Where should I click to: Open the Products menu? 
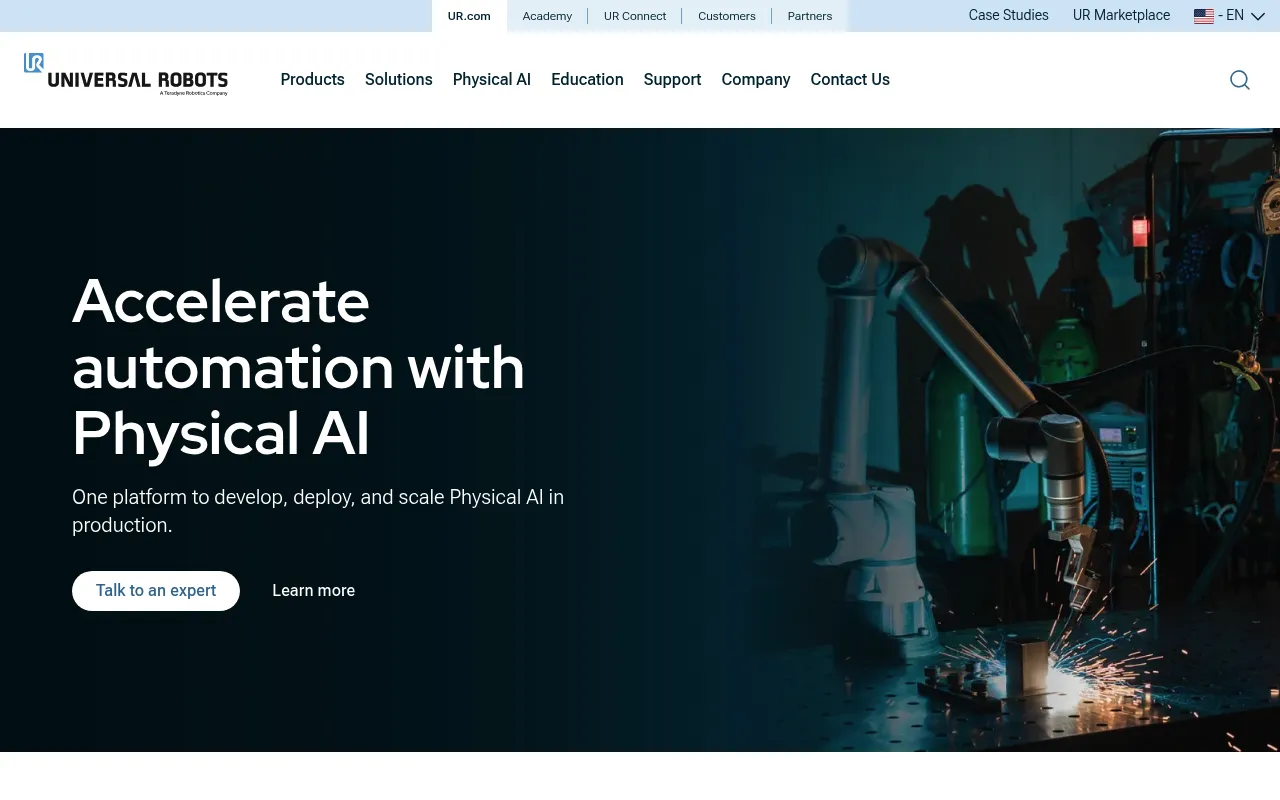tap(312, 79)
